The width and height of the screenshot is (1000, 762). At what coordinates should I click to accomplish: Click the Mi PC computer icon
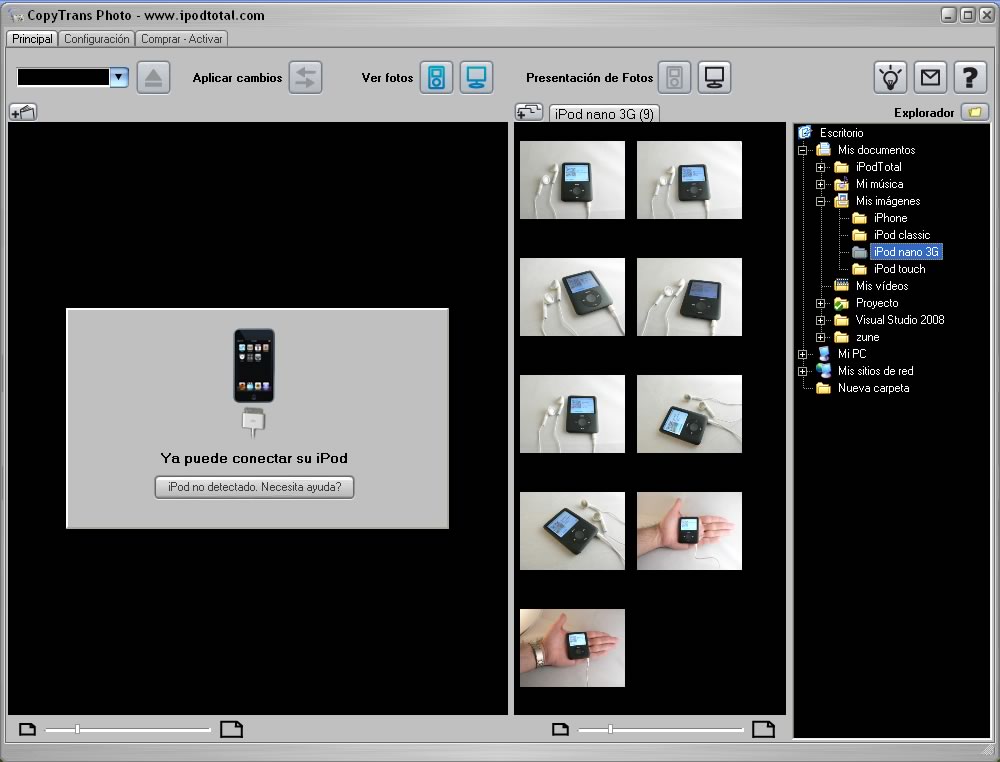[824, 353]
